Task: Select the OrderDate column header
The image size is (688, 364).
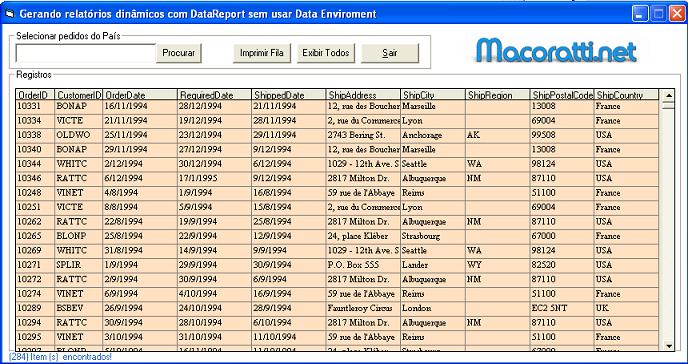Action: pos(140,95)
